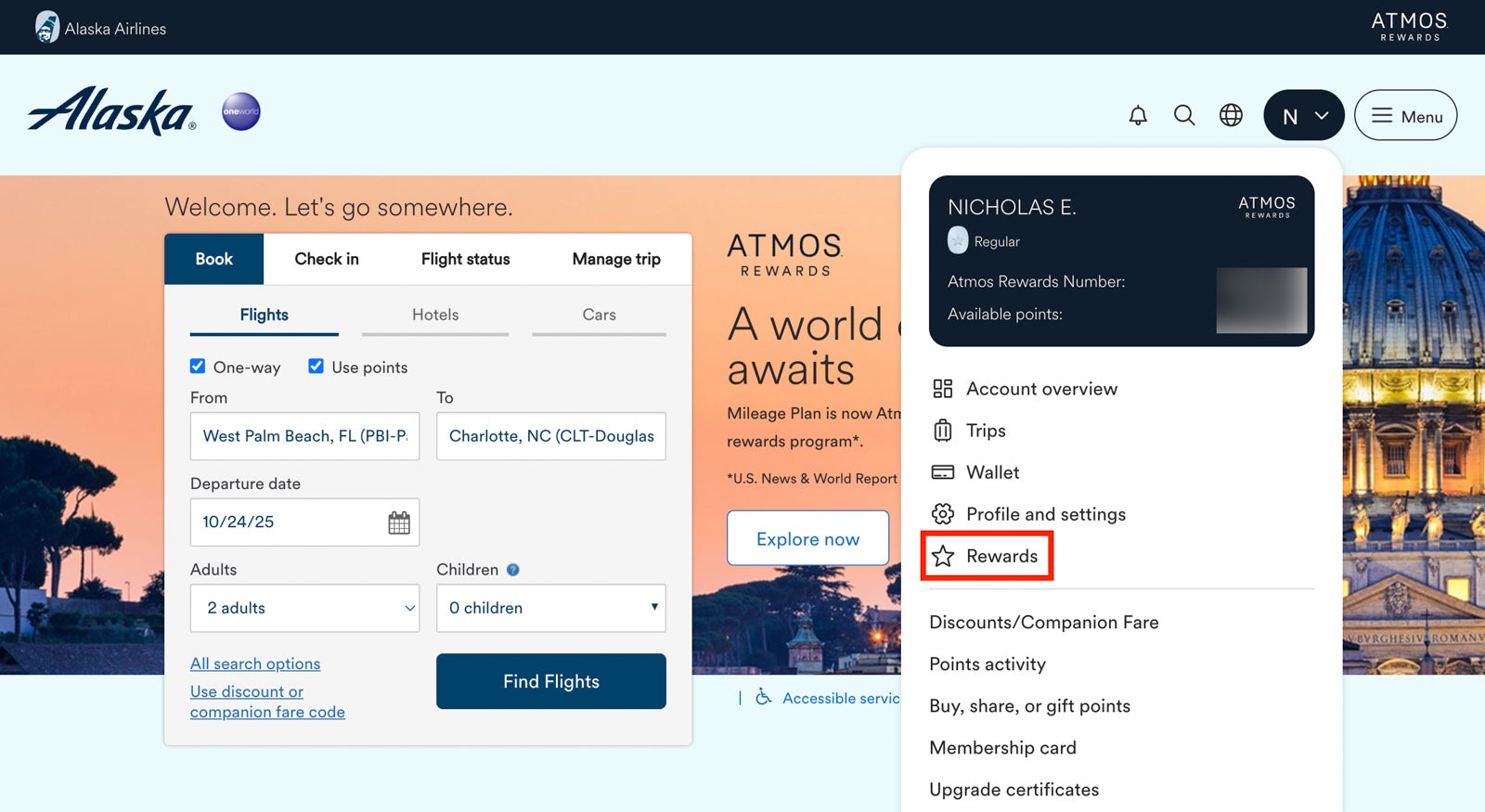
Task: Select the Hotels sub-tab
Action: tap(435, 316)
